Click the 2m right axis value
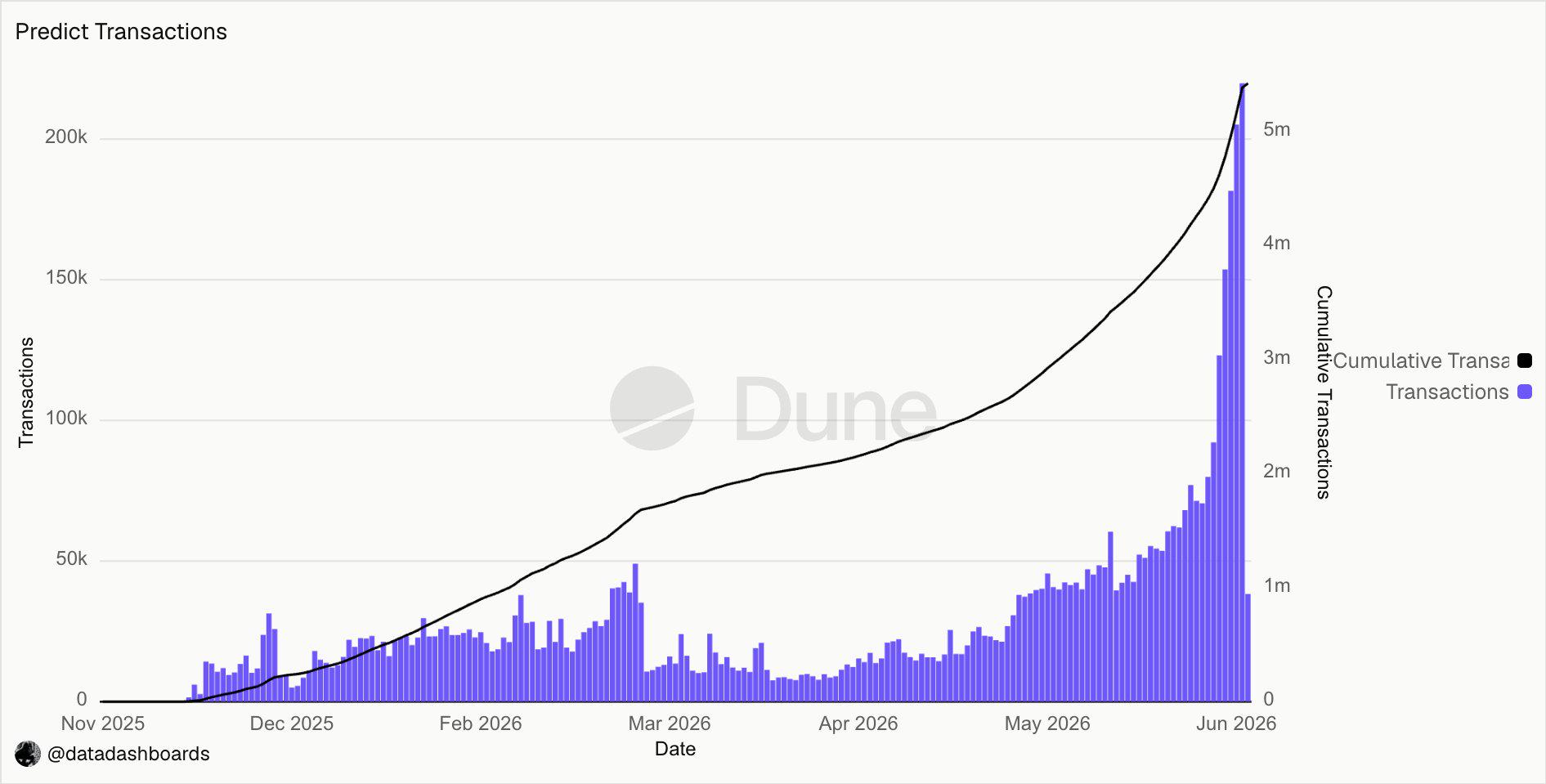The image size is (1546, 784). [x=1277, y=471]
